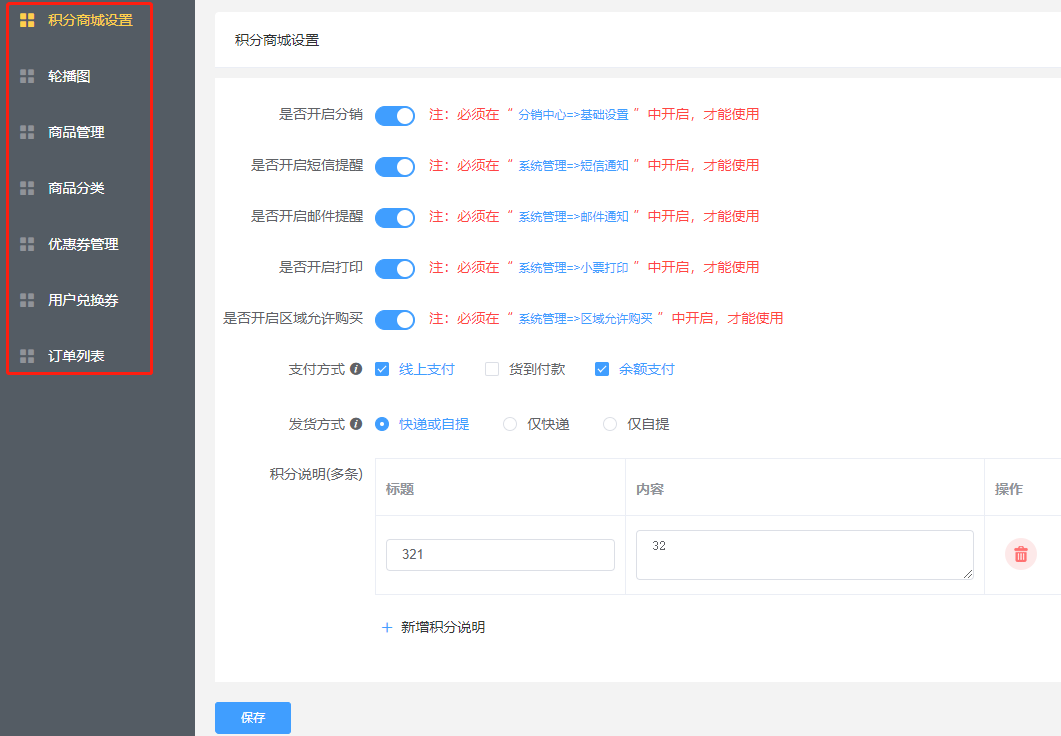Turn off the 是否开启打印 switch
Screen dimensions: 1061x736
pyautogui.click(x=395, y=269)
